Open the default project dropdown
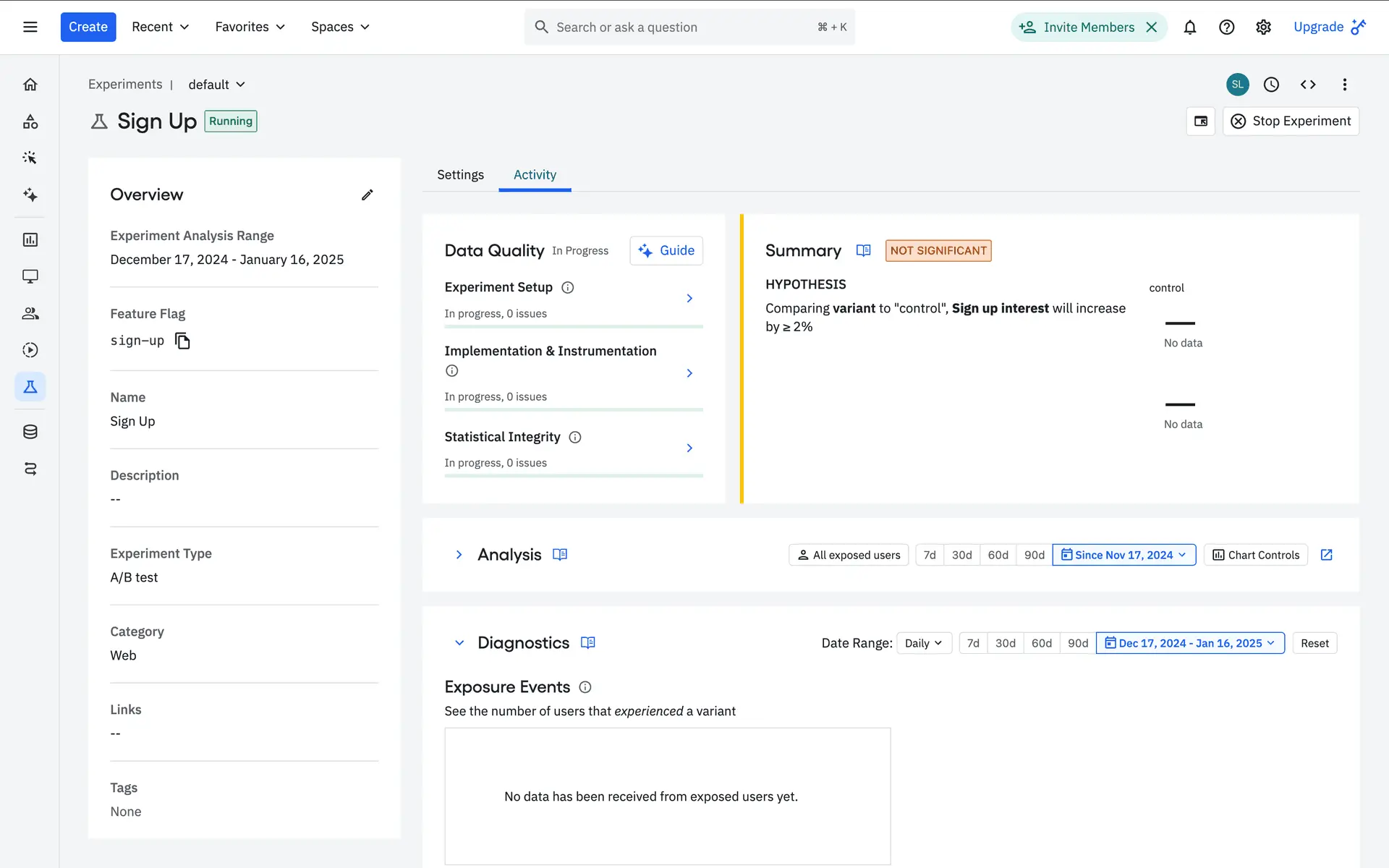1389x868 pixels. coord(216,85)
